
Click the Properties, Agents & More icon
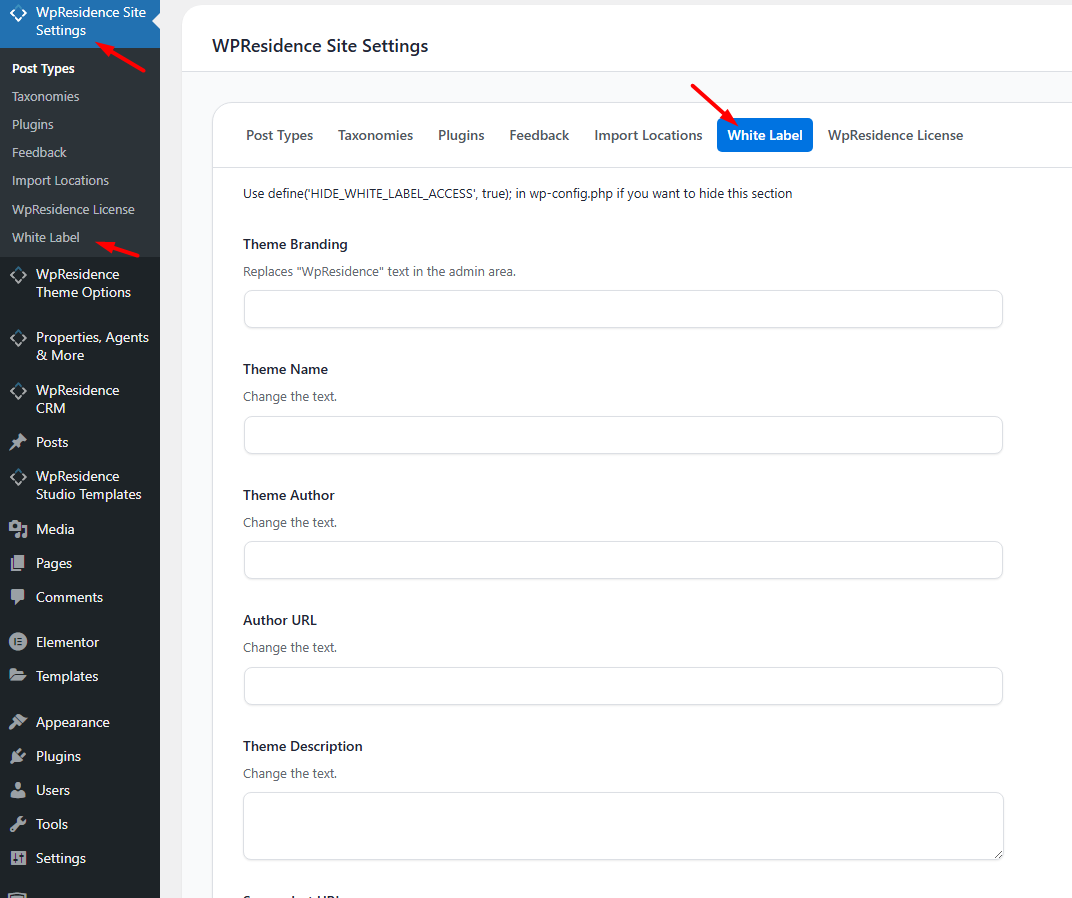pos(18,338)
